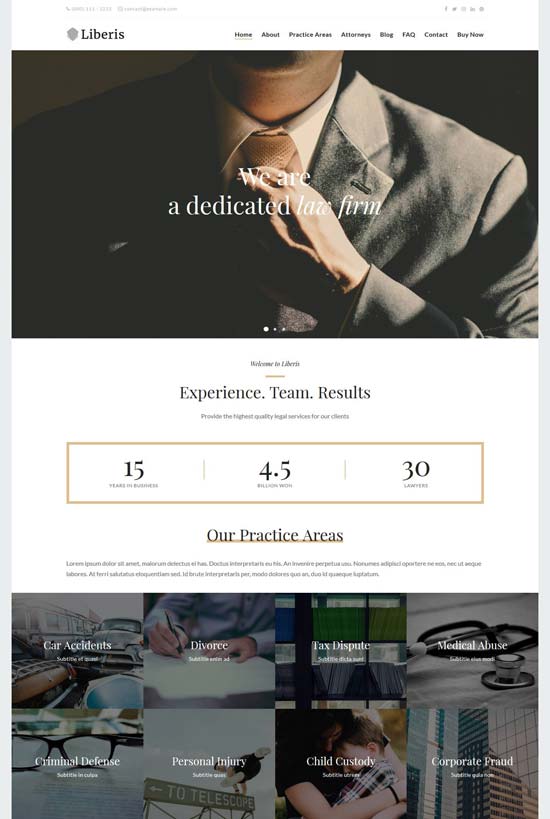The height and width of the screenshot is (819, 550).
Task: Click the Liberis hexagon logo icon
Action: coord(73,34)
